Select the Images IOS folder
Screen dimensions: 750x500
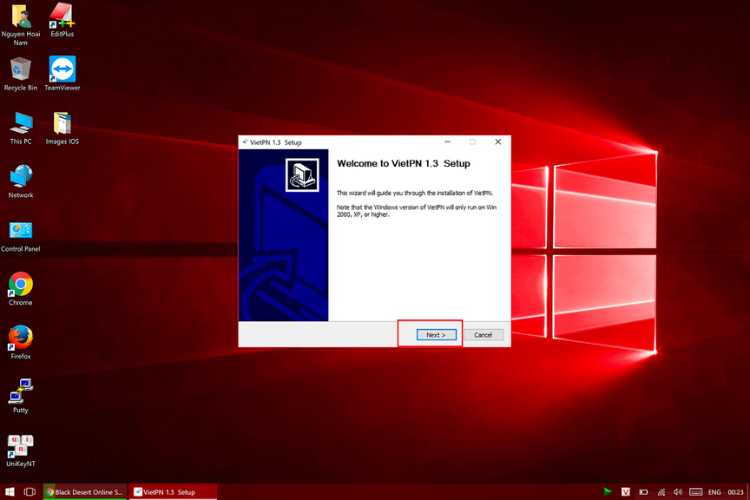click(62, 128)
